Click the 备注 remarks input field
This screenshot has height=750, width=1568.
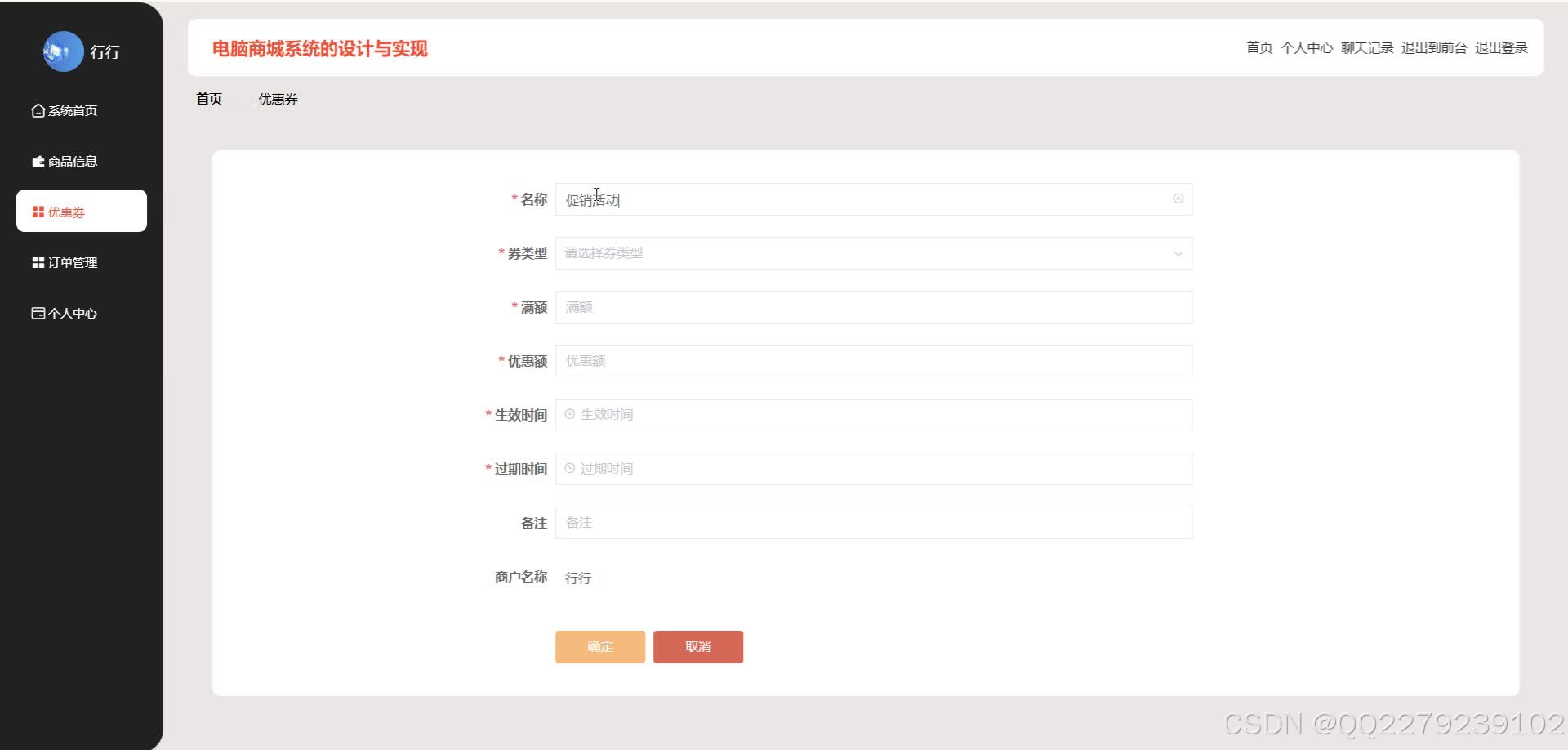874,522
